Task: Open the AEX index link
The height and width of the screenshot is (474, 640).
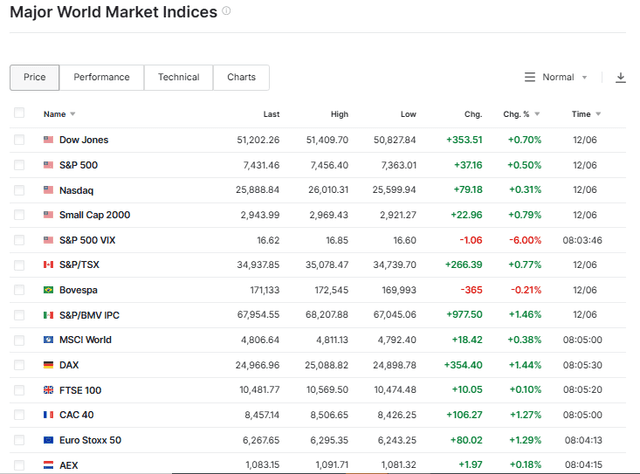Action: tap(69, 465)
